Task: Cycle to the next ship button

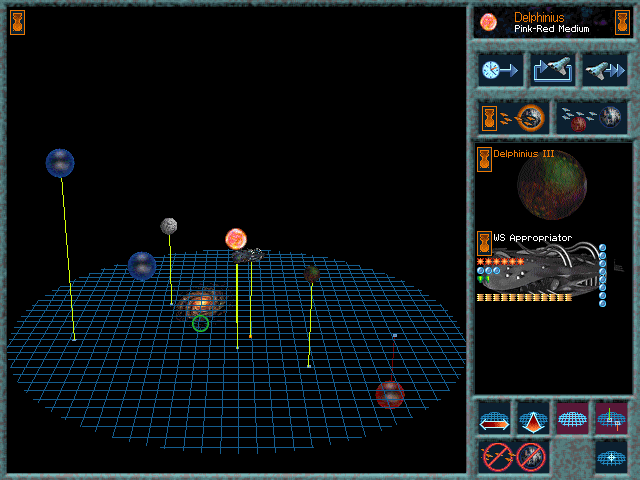Action: point(553,70)
